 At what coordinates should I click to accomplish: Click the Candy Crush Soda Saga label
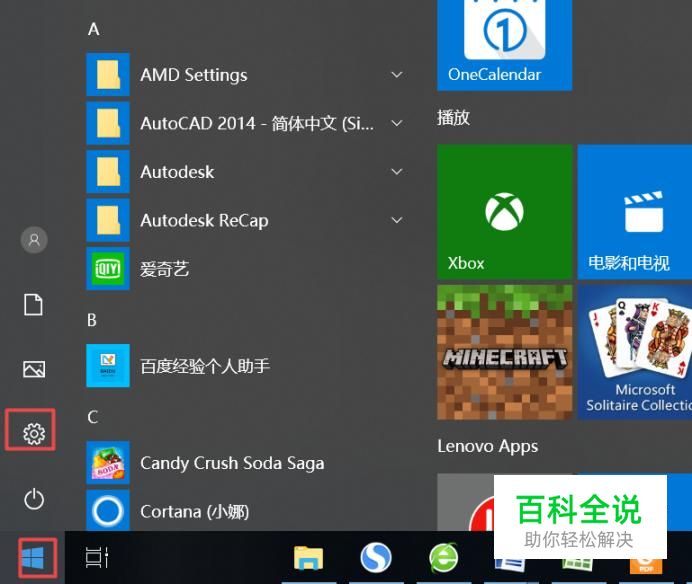232,463
